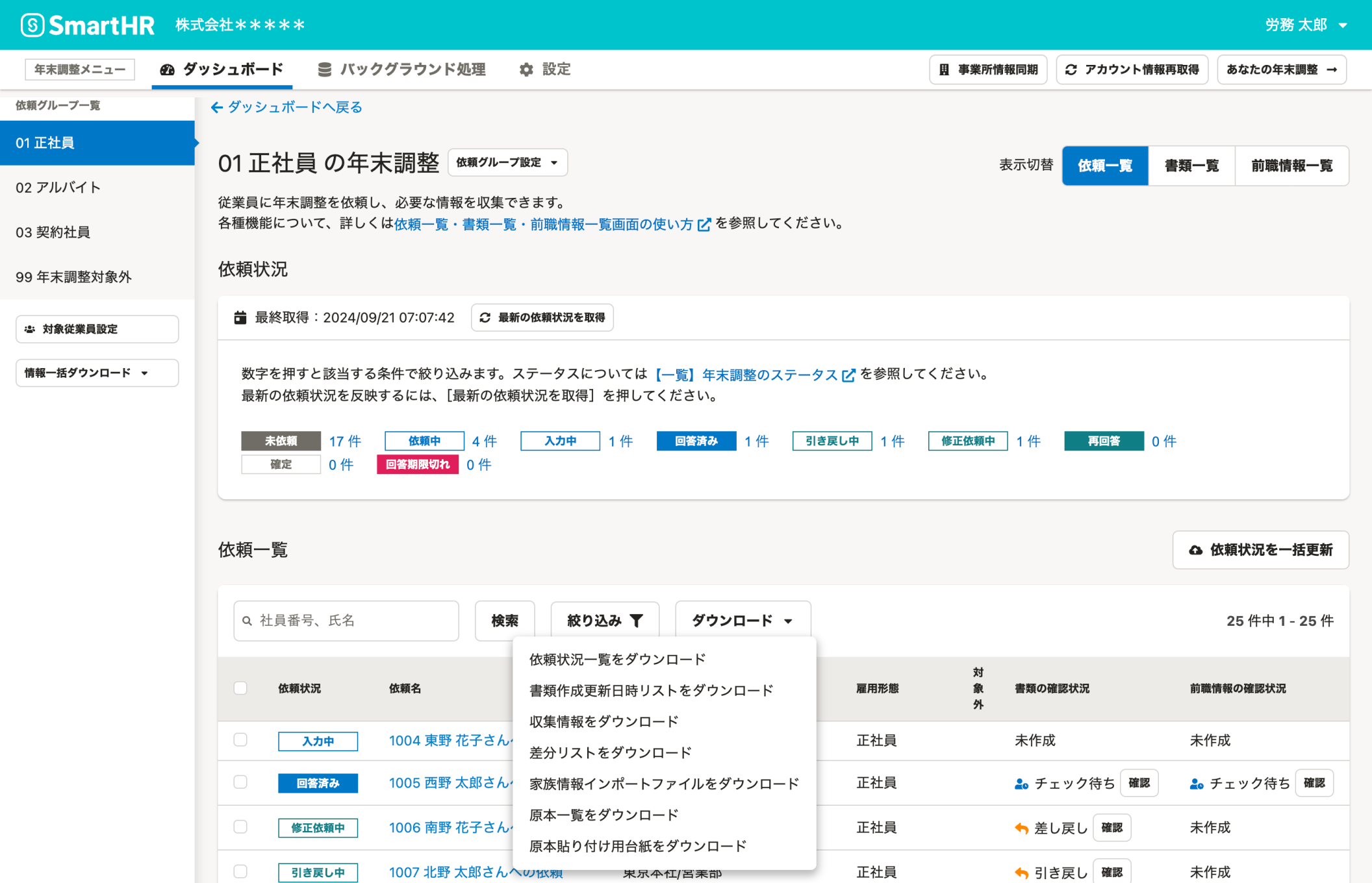Select the 03 契約社員 group
Screen dimensions: 1372x883
click(x=97, y=232)
